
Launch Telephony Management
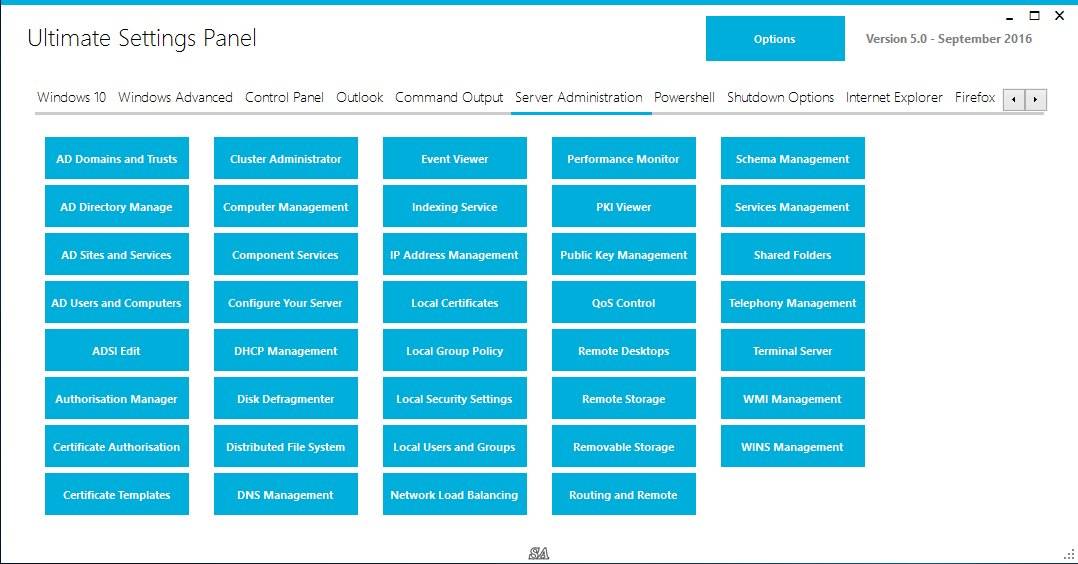point(793,303)
